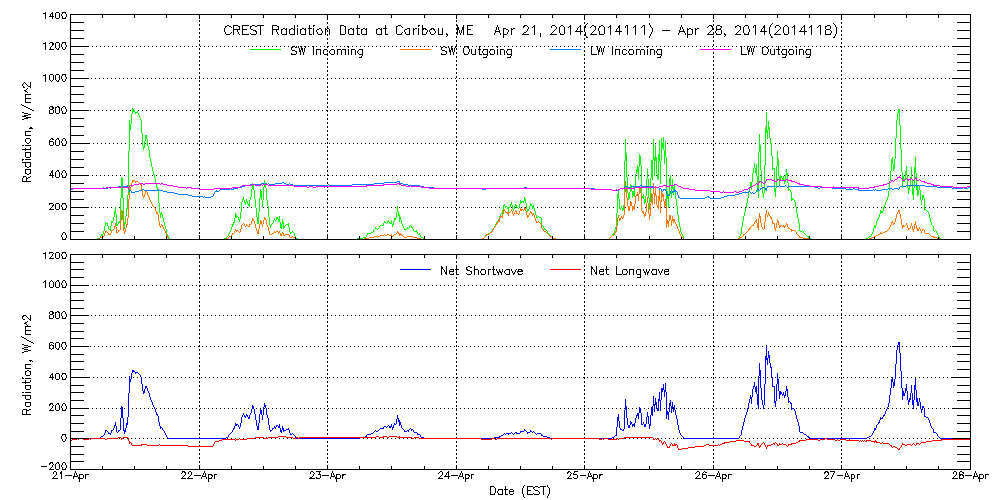Click the Net Longwave legend label

[x=629, y=271]
